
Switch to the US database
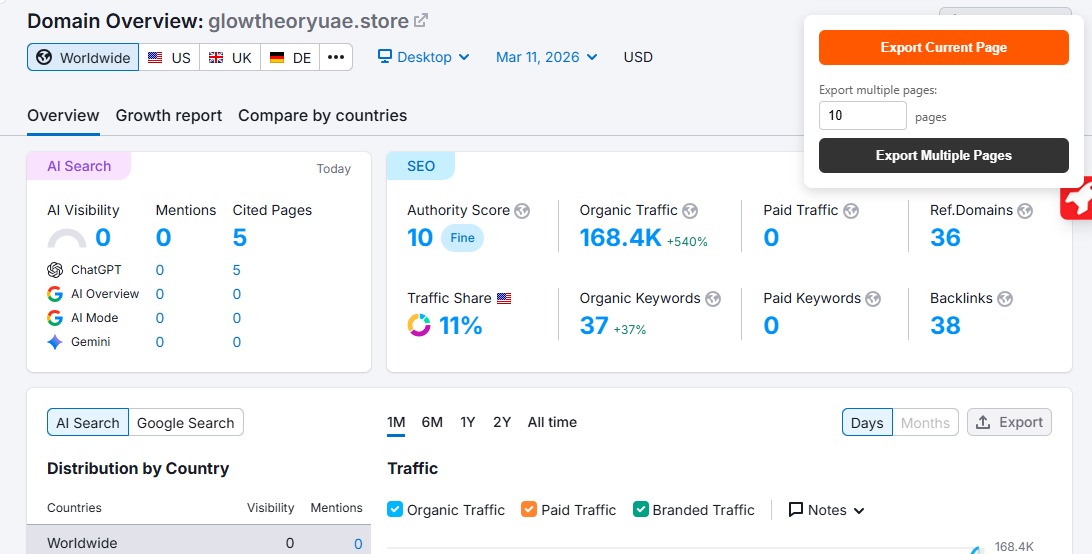point(169,57)
